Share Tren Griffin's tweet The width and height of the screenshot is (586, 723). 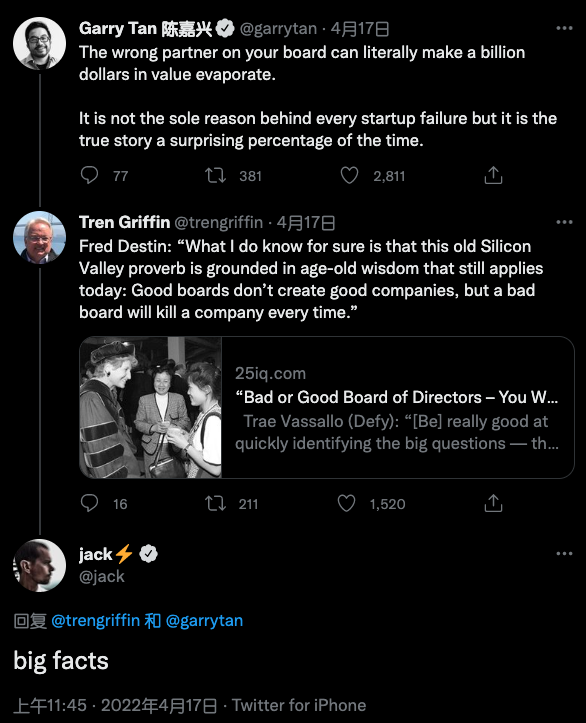click(493, 503)
